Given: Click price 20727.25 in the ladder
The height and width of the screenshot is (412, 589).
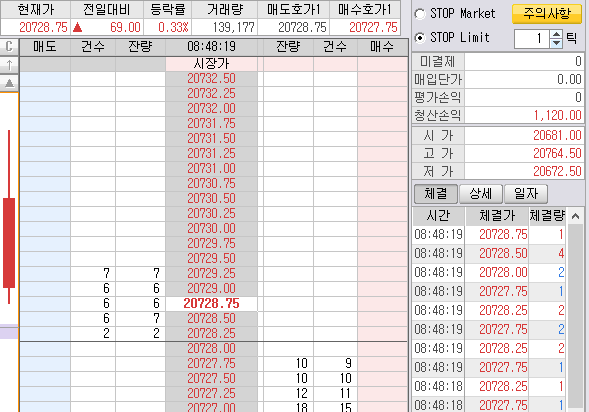Looking at the screenshot, I should (x=211, y=394).
